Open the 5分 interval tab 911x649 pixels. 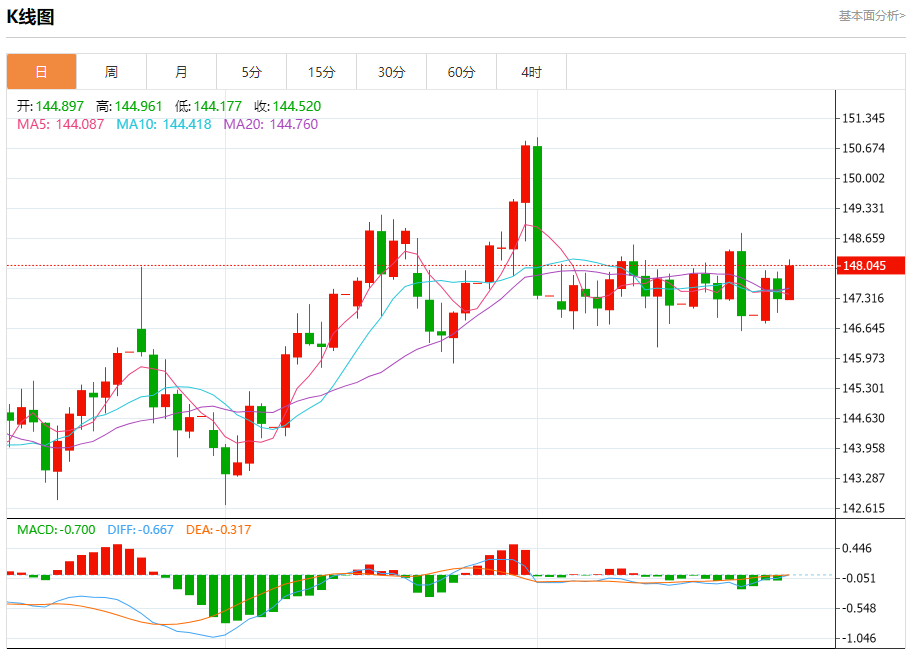point(252,72)
